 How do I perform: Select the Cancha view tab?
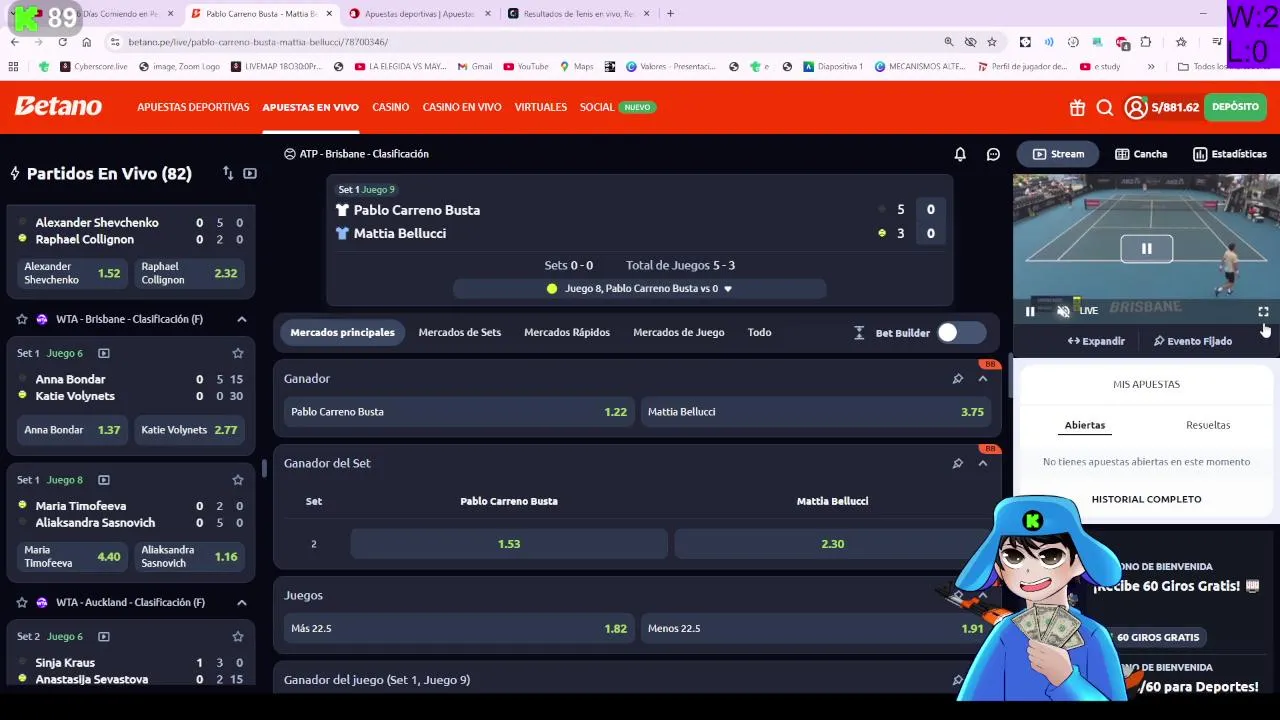pos(1141,154)
